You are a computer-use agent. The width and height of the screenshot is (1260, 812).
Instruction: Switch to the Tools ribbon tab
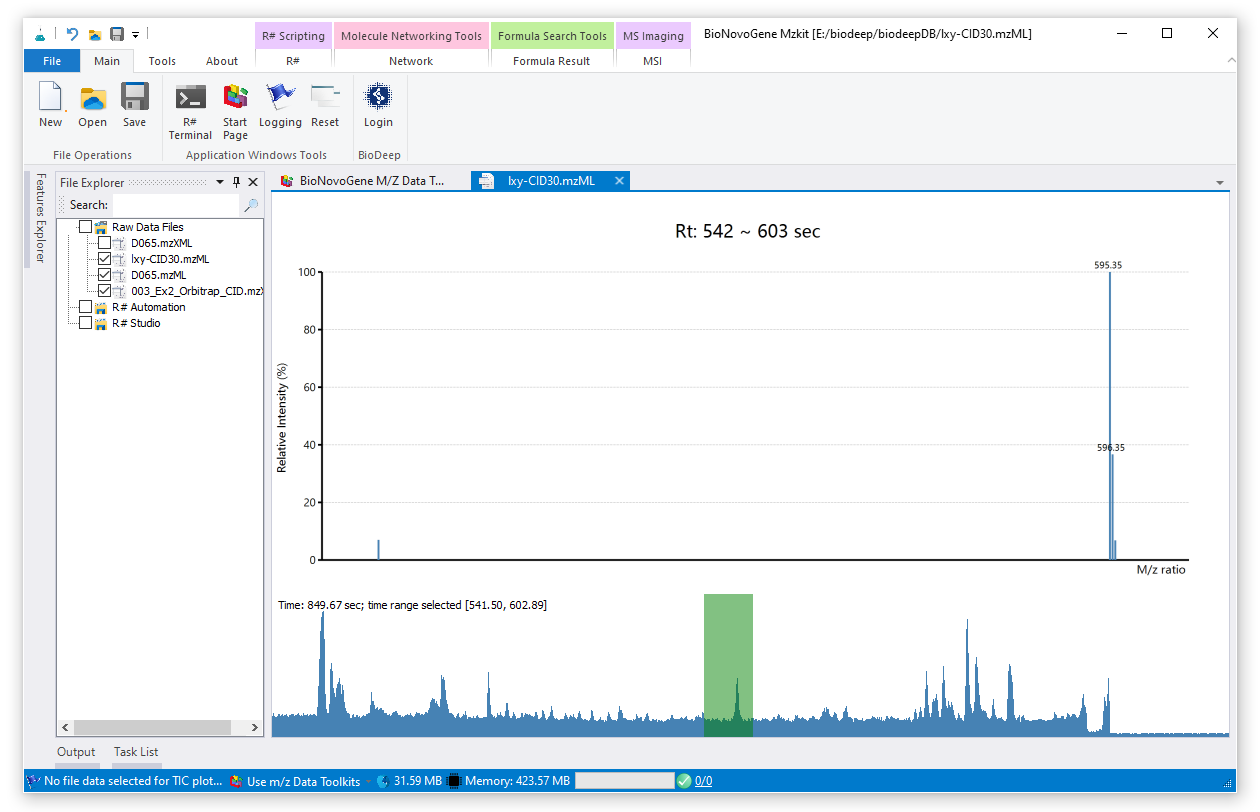pos(162,61)
